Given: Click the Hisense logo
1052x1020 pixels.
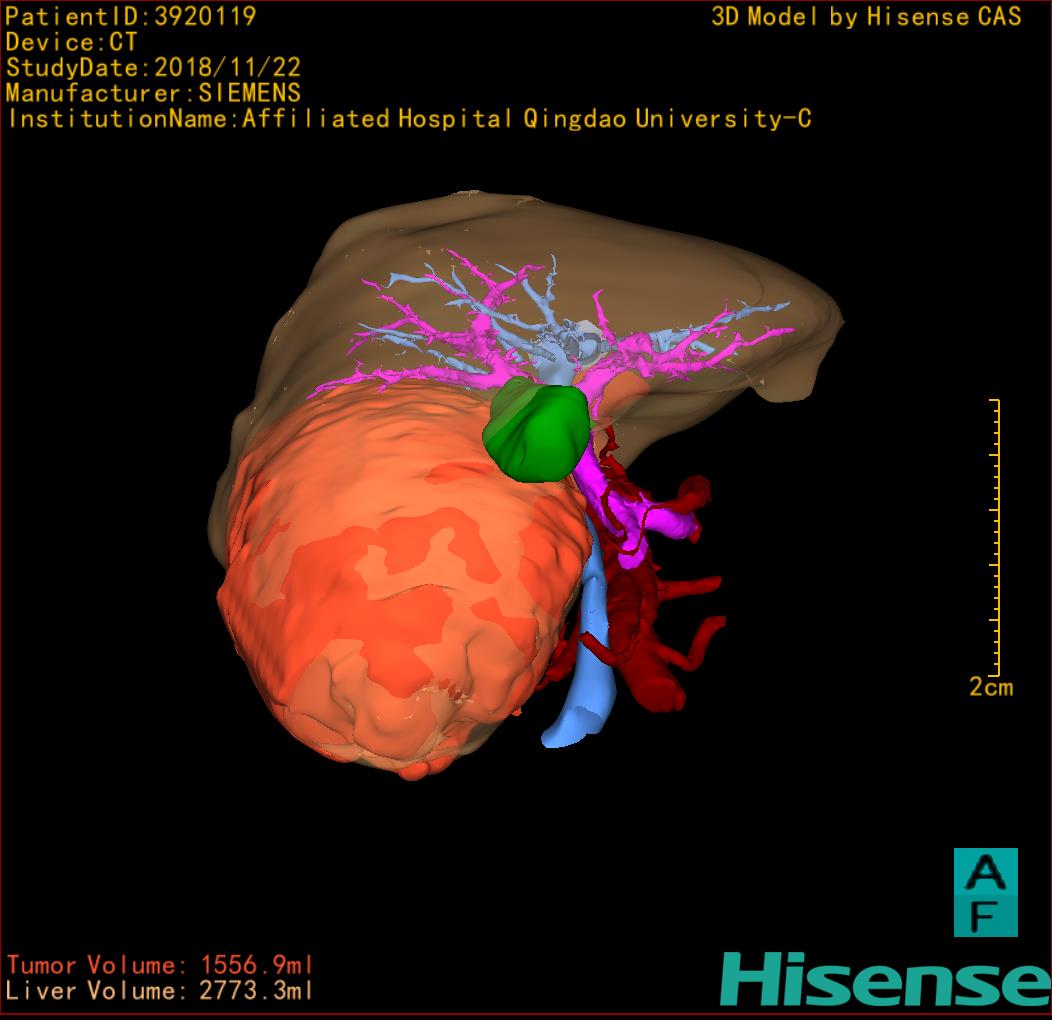Looking at the screenshot, I should [885, 979].
